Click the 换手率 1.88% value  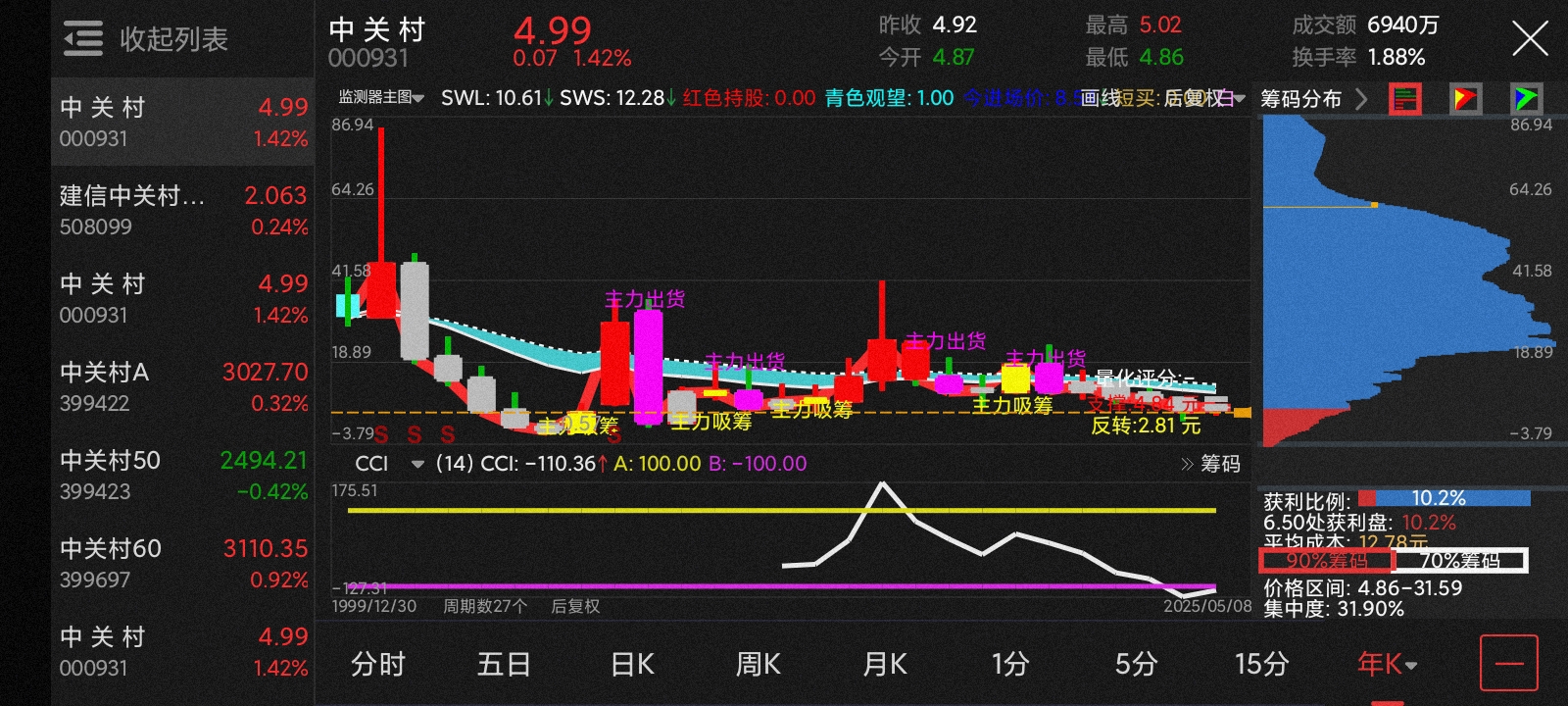[1396, 57]
